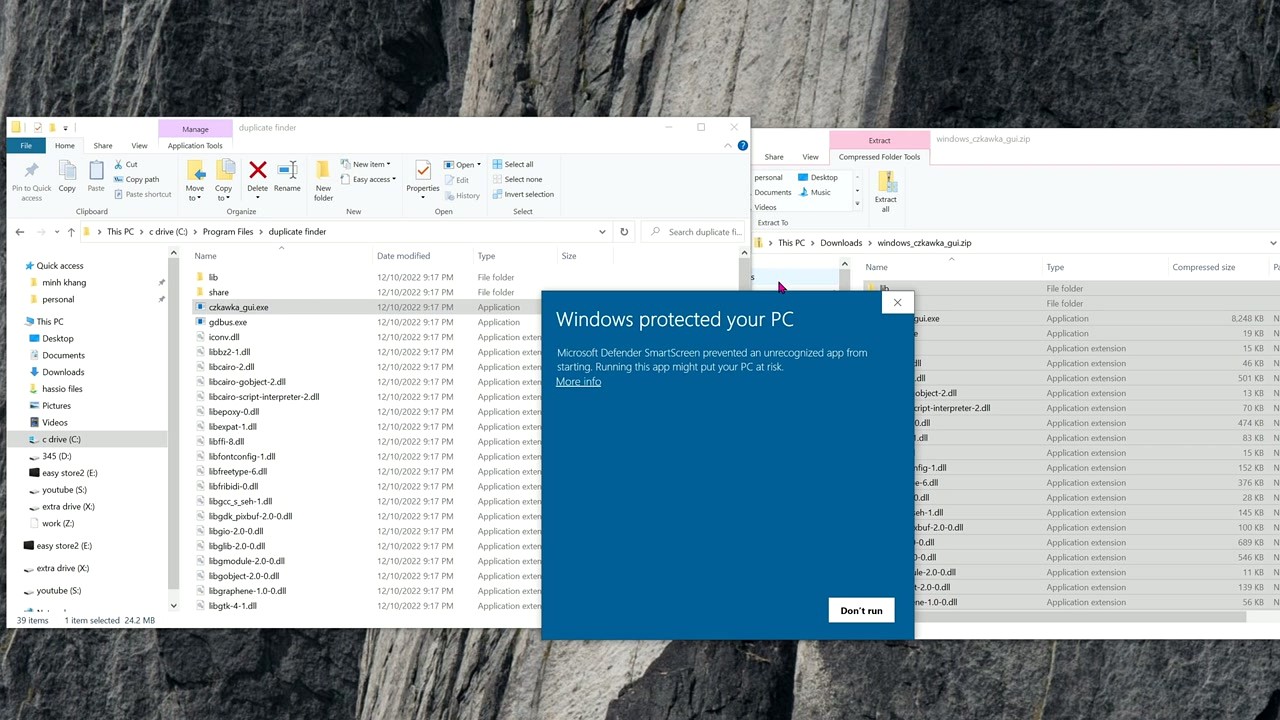Switch to the Home ribbon tab
This screenshot has height=720, width=1280.
[x=64, y=145]
